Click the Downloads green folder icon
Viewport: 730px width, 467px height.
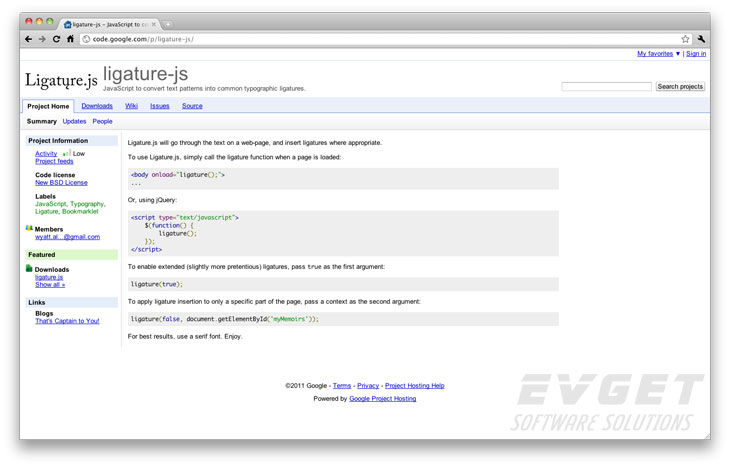point(29,269)
